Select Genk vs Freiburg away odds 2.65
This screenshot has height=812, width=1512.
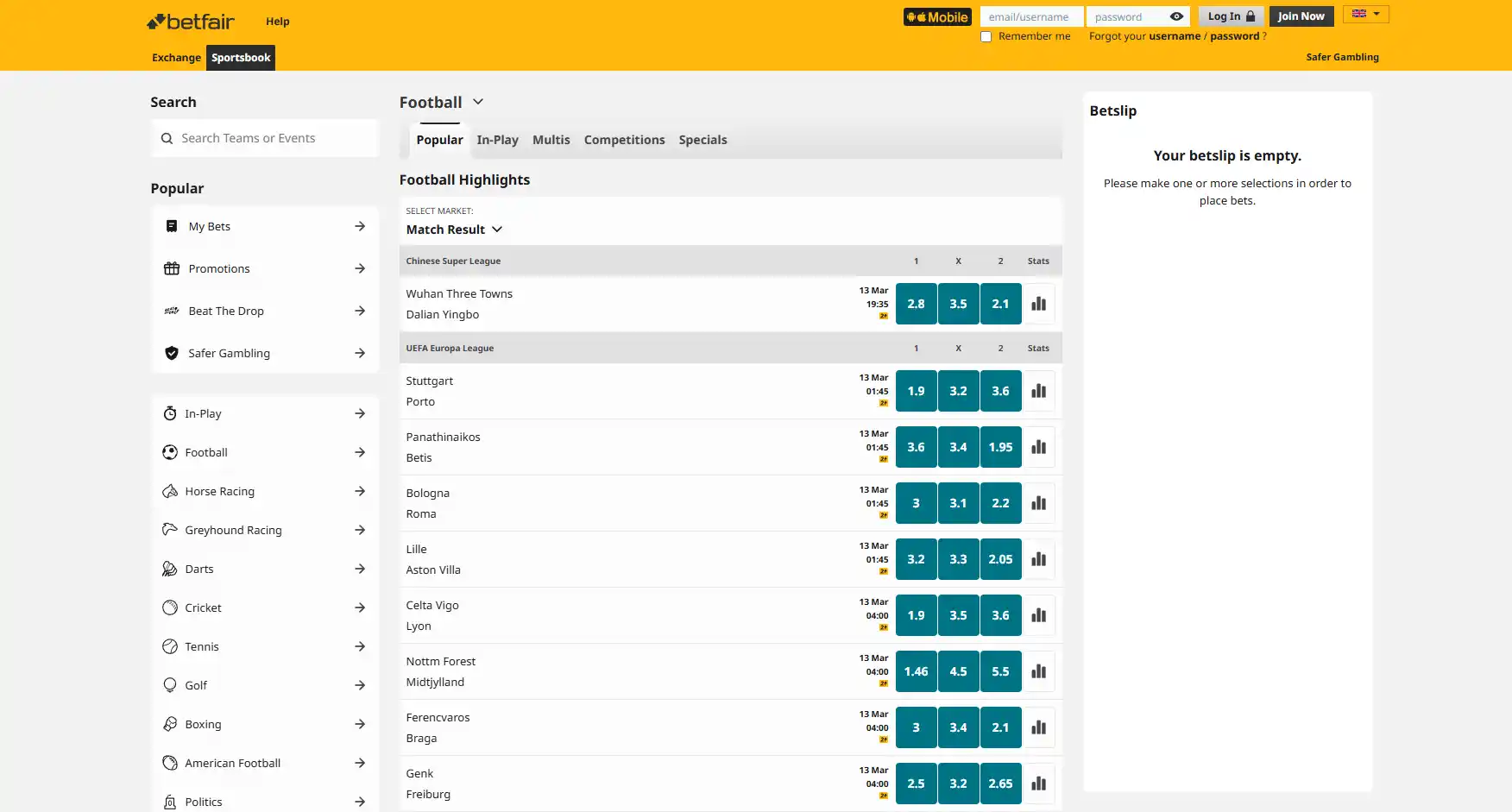pos(1000,784)
